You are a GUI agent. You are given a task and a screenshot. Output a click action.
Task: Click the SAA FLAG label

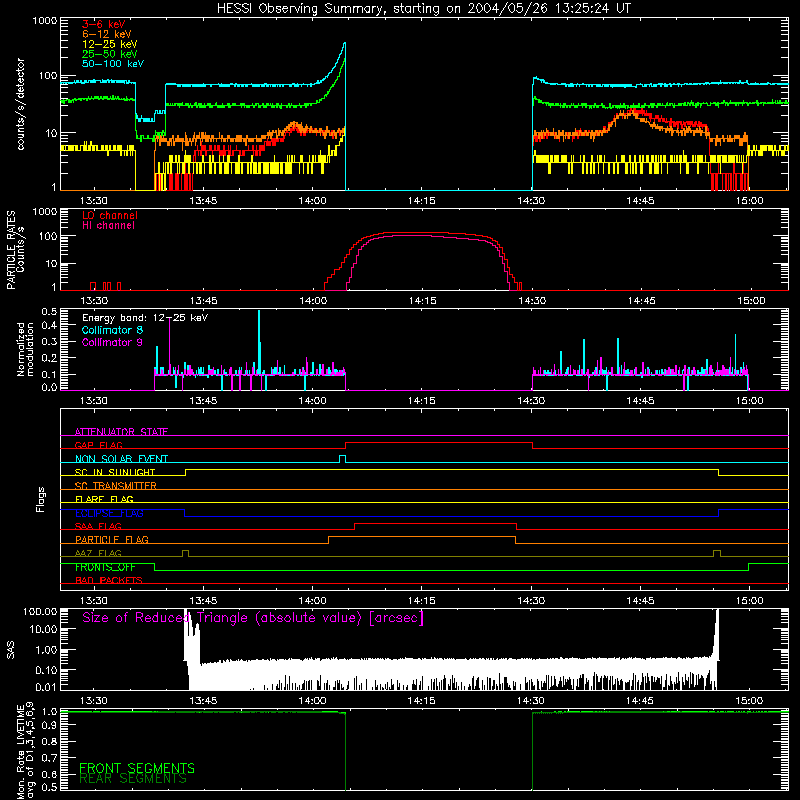[x=98, y=526]
